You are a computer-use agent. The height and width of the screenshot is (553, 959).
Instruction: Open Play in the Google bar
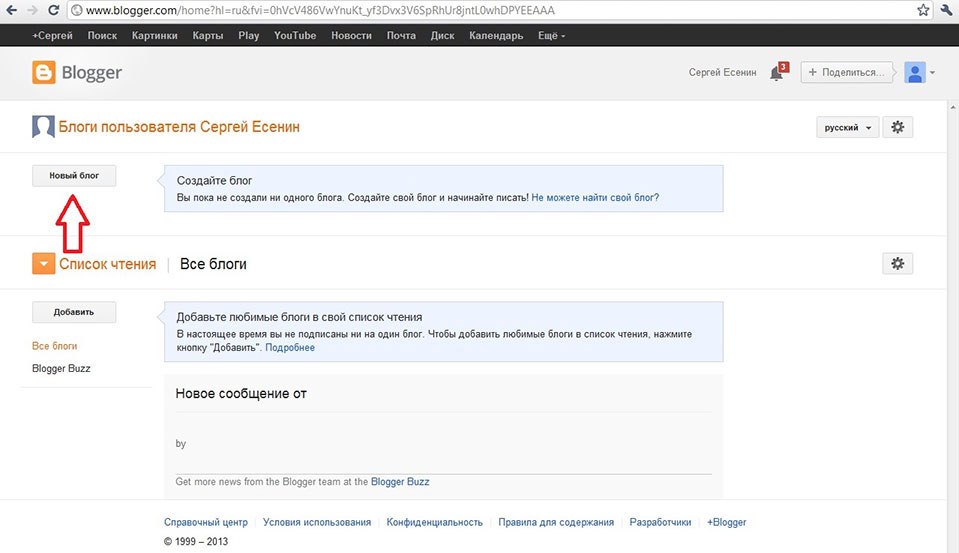249,35
